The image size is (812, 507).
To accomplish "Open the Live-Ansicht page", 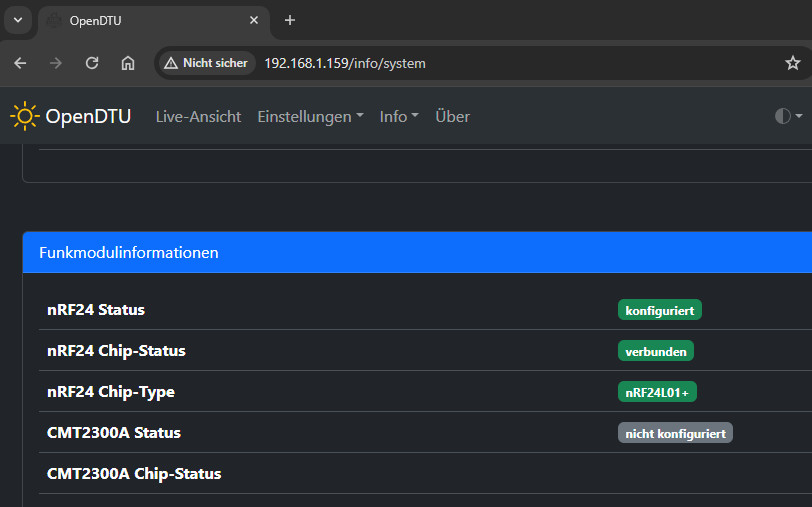I will (198, 117).
